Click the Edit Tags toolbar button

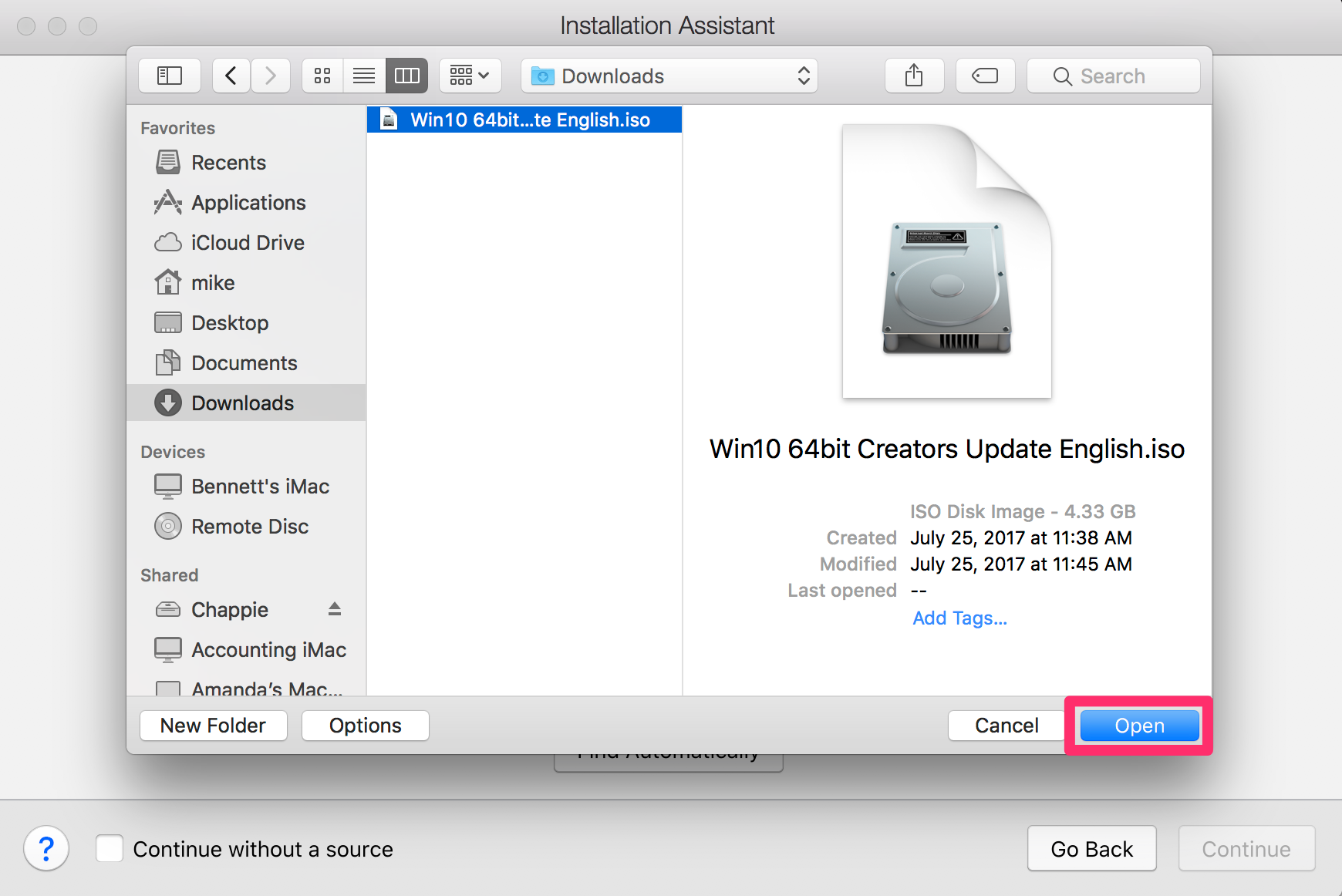(985, 76)
